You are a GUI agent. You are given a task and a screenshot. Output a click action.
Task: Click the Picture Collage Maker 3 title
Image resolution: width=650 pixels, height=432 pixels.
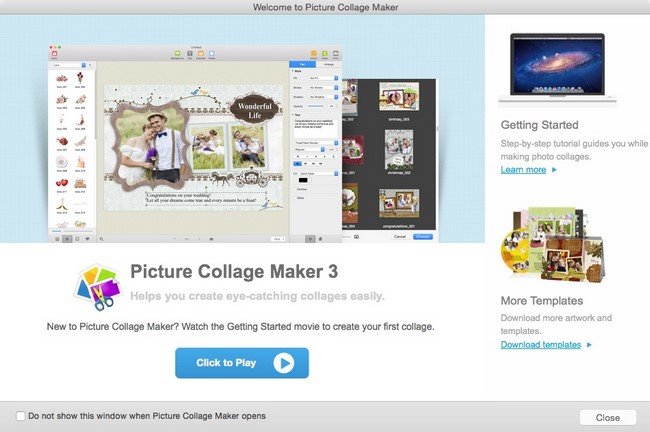(234, 272)
